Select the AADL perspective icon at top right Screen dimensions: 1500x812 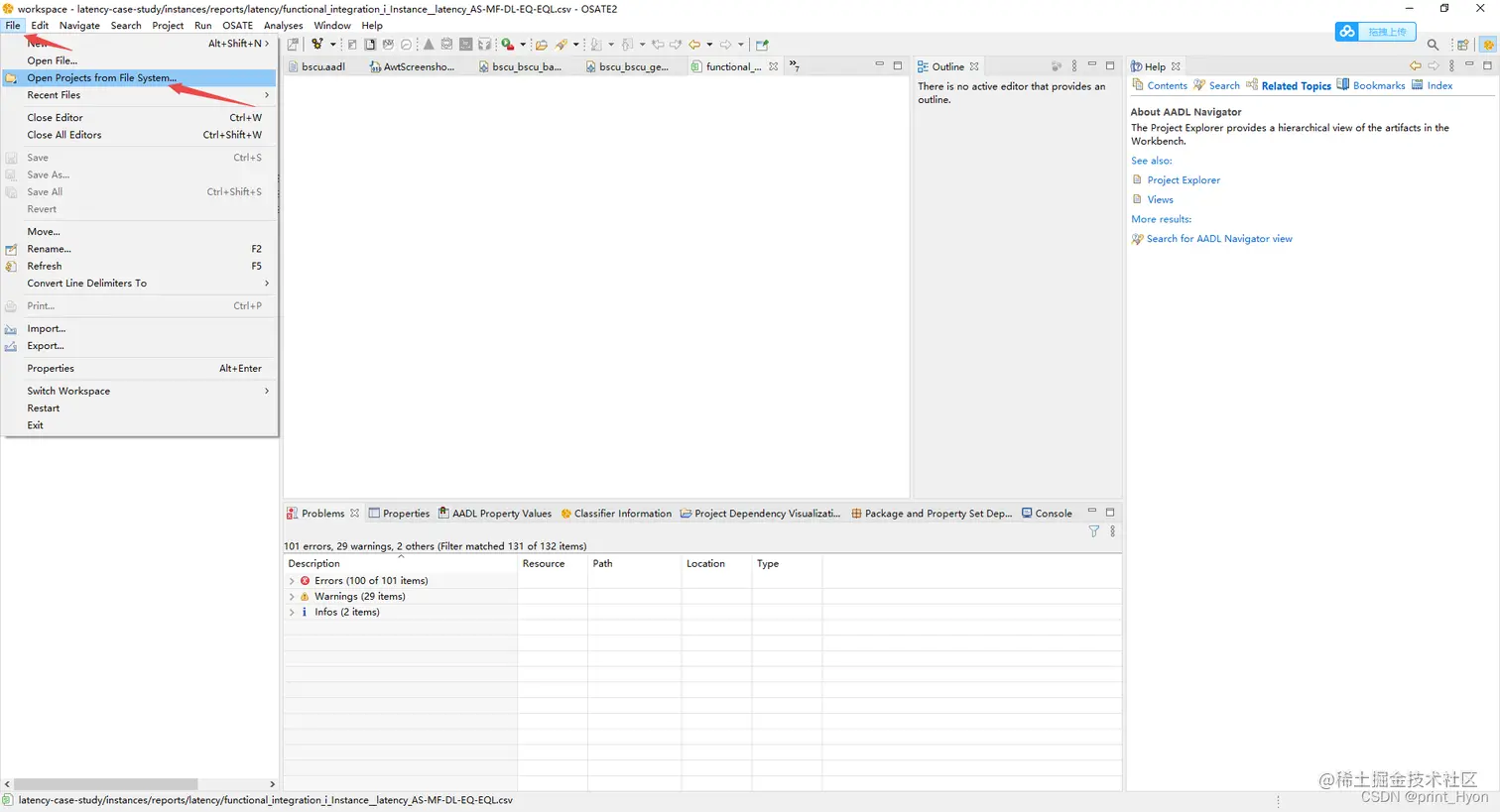click(x=1488, y=45)
